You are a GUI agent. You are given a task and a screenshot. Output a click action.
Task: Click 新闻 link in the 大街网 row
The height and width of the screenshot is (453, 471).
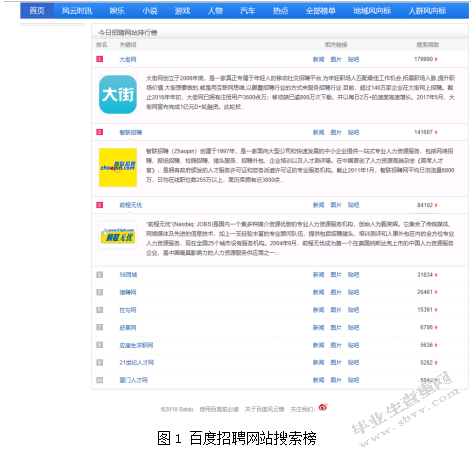click(x=318, y=59)
